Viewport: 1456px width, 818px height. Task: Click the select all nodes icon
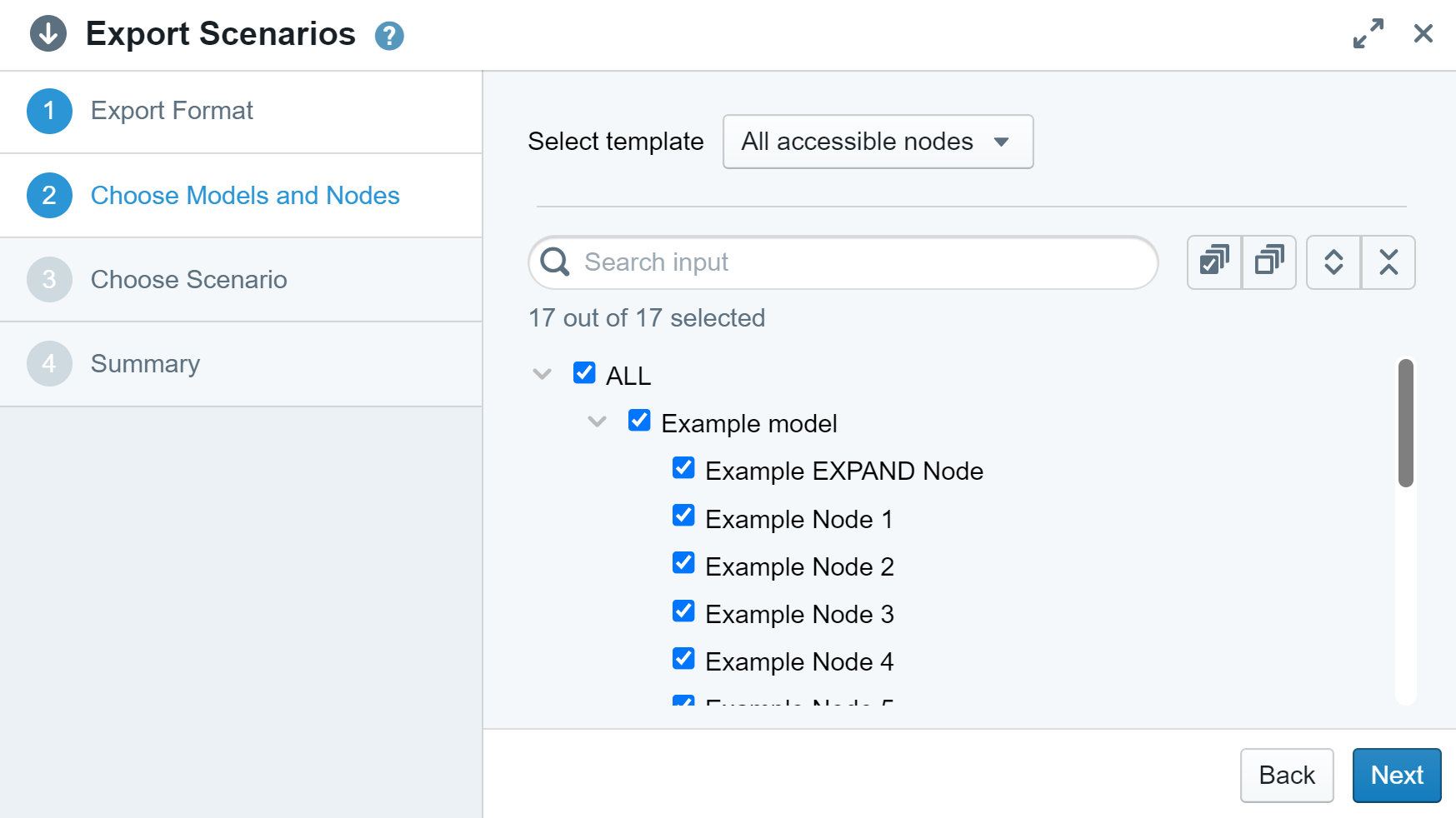click(x=1214, y=262)
